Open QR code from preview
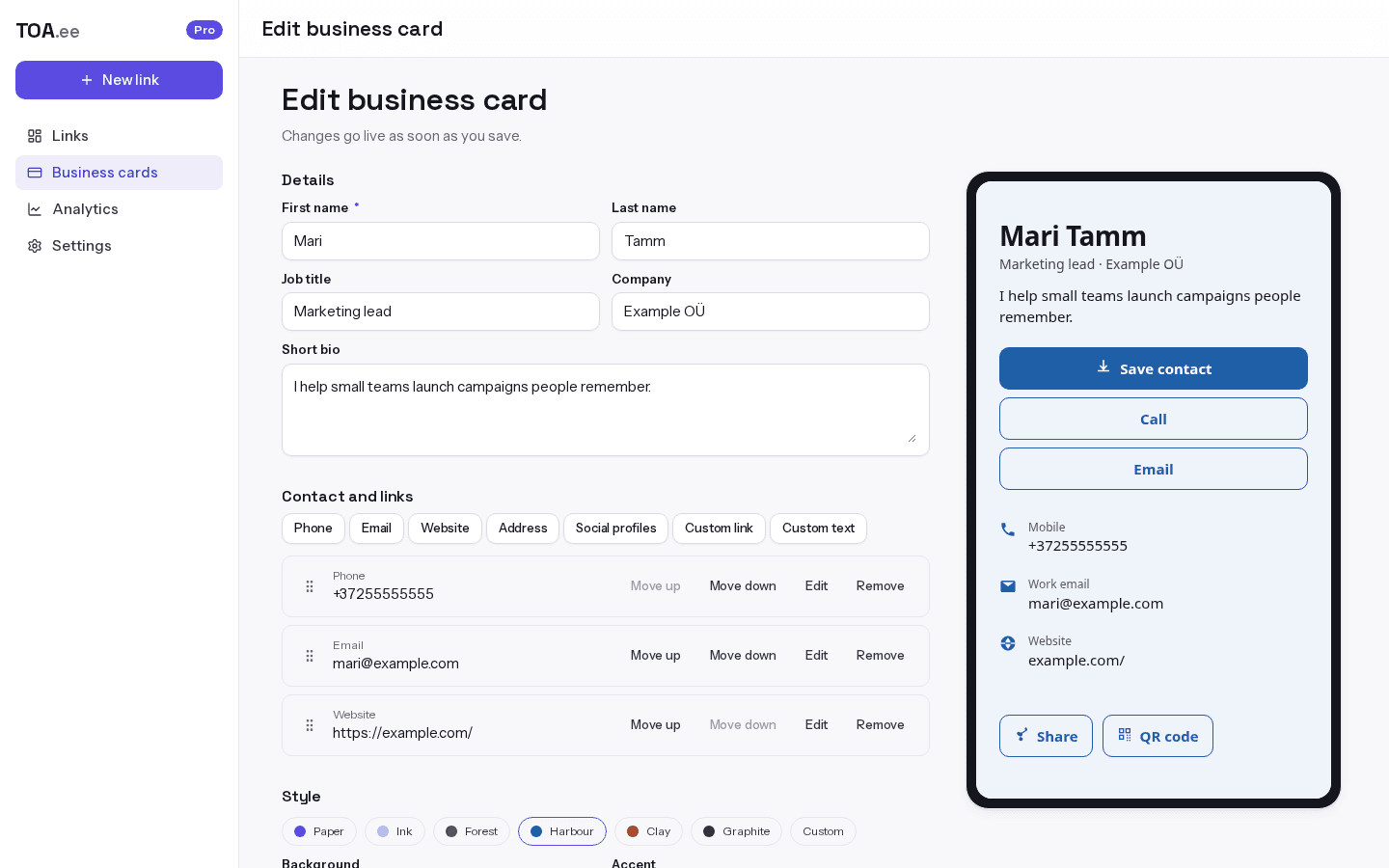The image size is (1389, 868). click(x=1157, y=736)
